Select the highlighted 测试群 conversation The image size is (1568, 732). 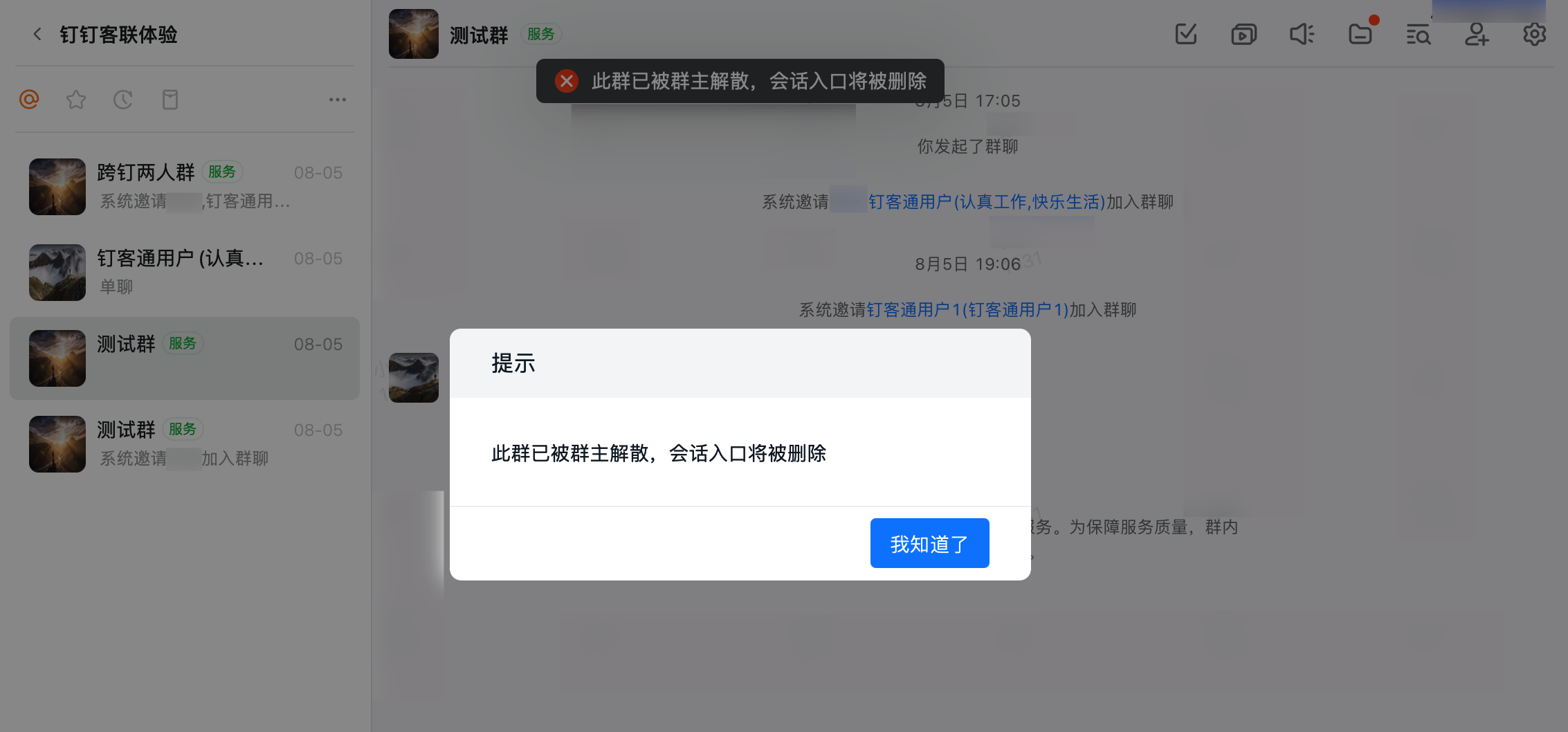click(185, 358)
